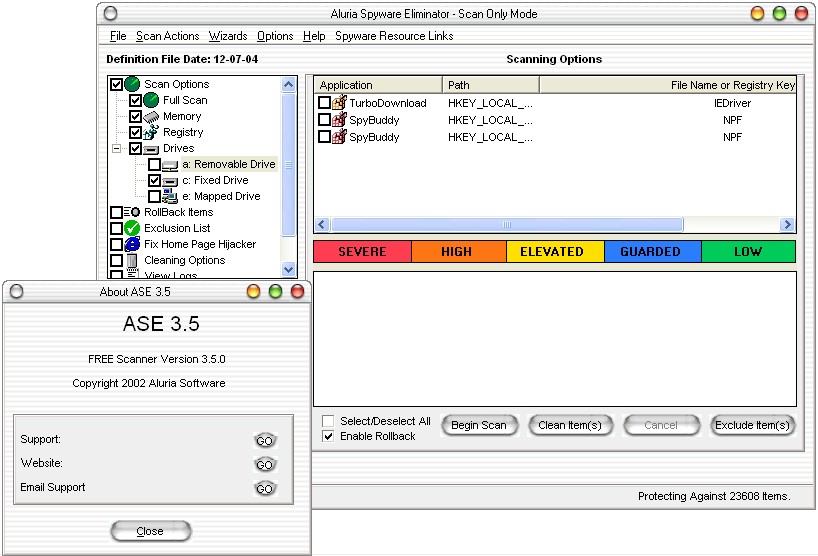Click the GUARDED blue threat level block
818x556 pixels.
pyautogui.click(x=653, y=251)
